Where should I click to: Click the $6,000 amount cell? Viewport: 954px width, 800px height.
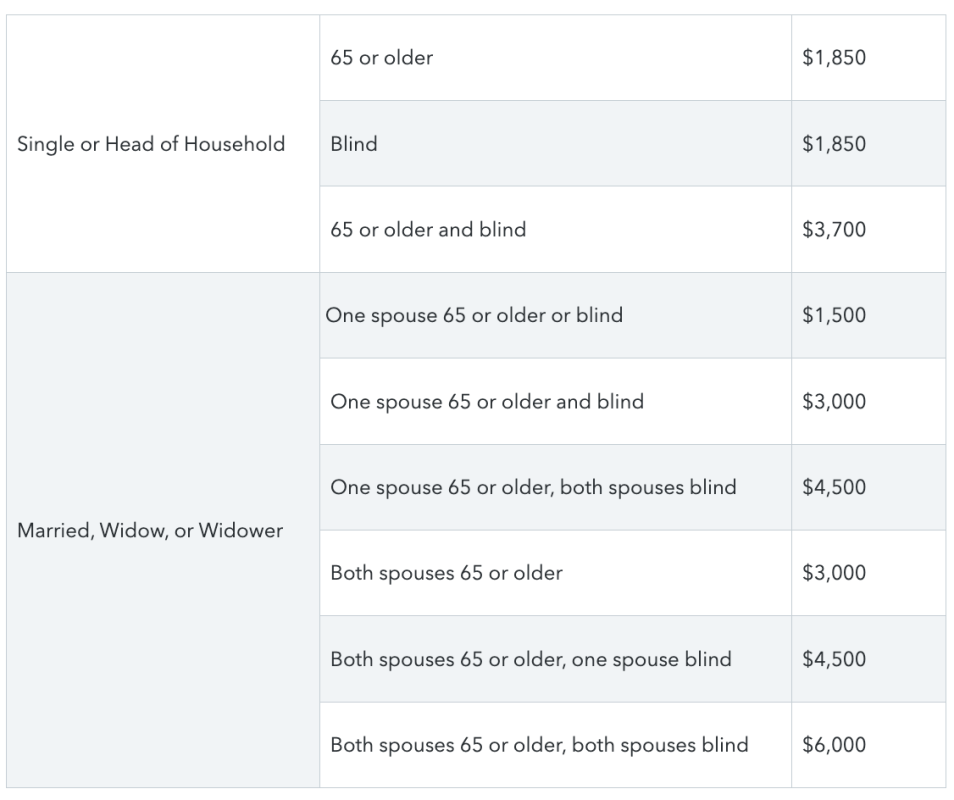pyautogui.click(x=868, y=745)
